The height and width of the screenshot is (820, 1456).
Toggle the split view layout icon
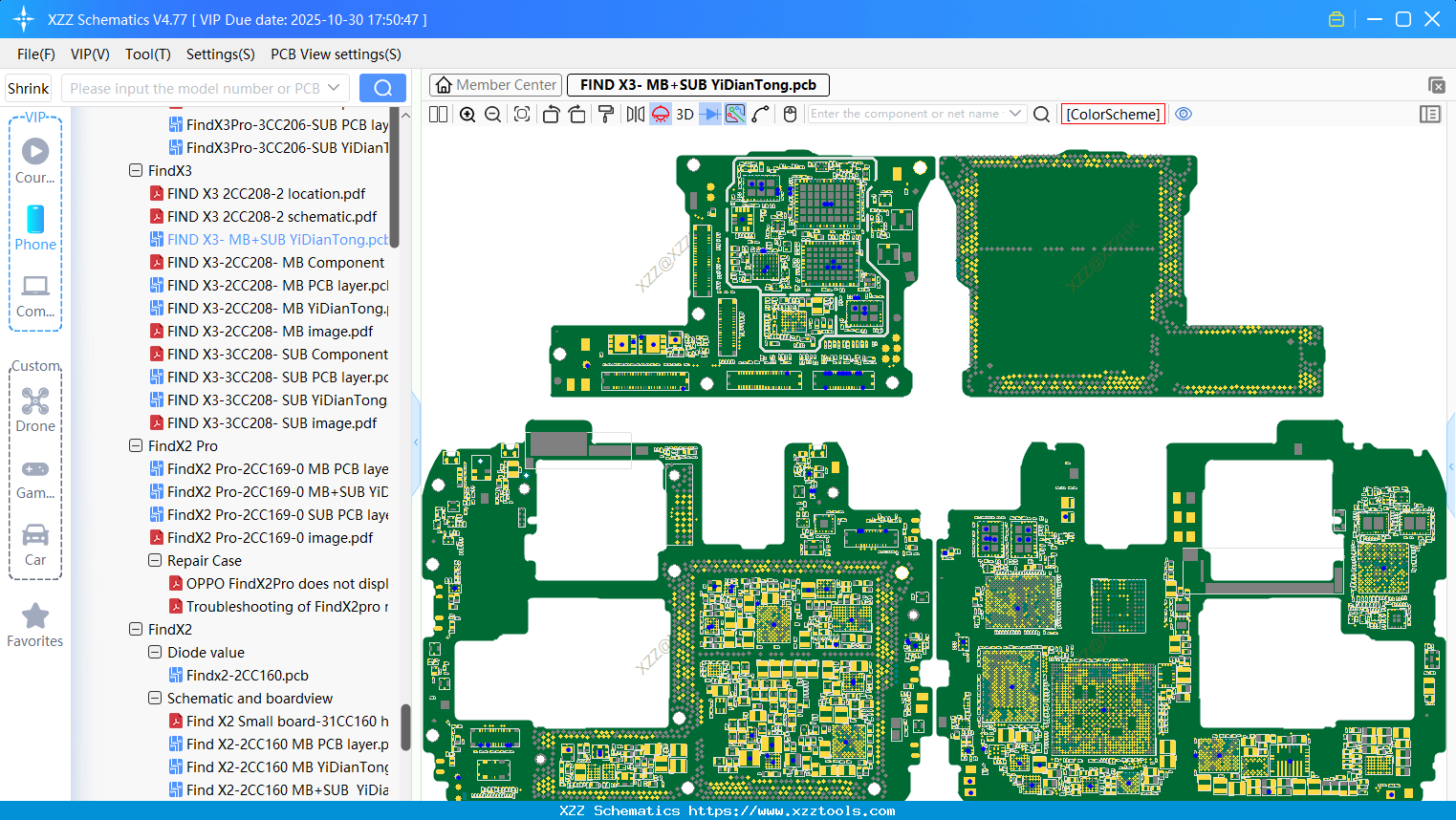pyautogui.click(x=439, y=114)
